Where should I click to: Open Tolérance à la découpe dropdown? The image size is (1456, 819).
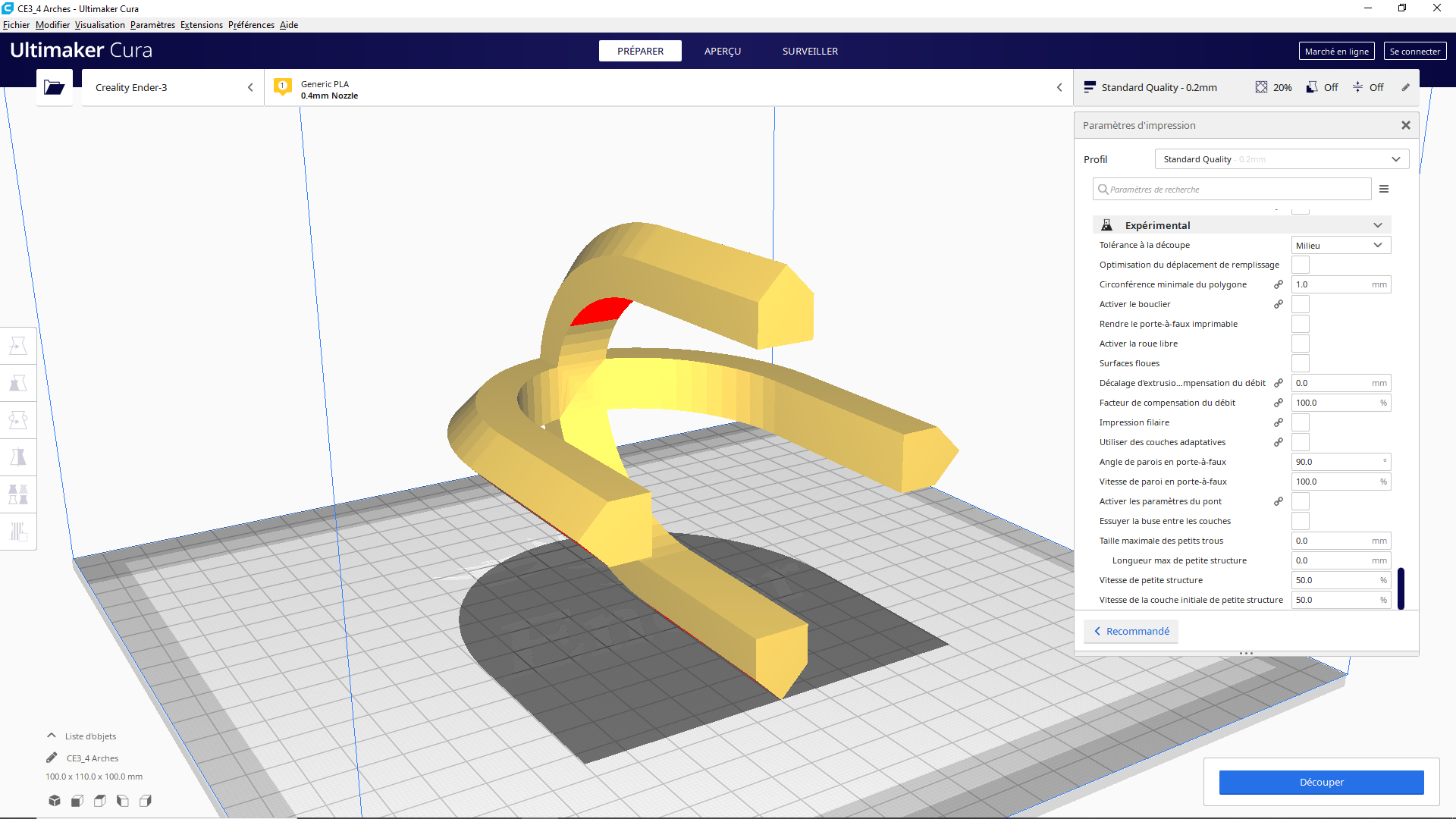[x=1340, y=245]
